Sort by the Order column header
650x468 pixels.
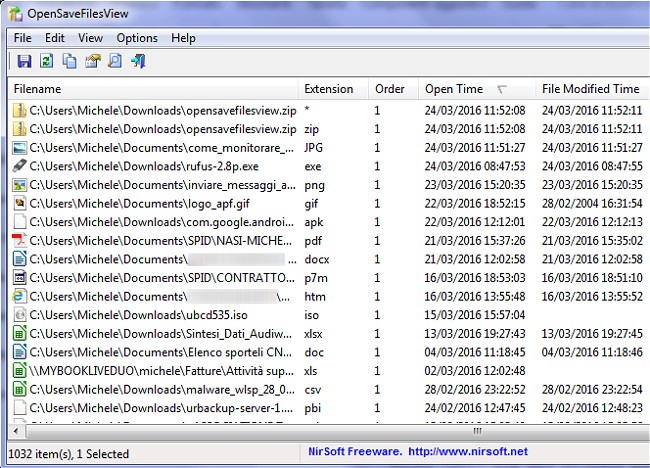pos(393,89)
